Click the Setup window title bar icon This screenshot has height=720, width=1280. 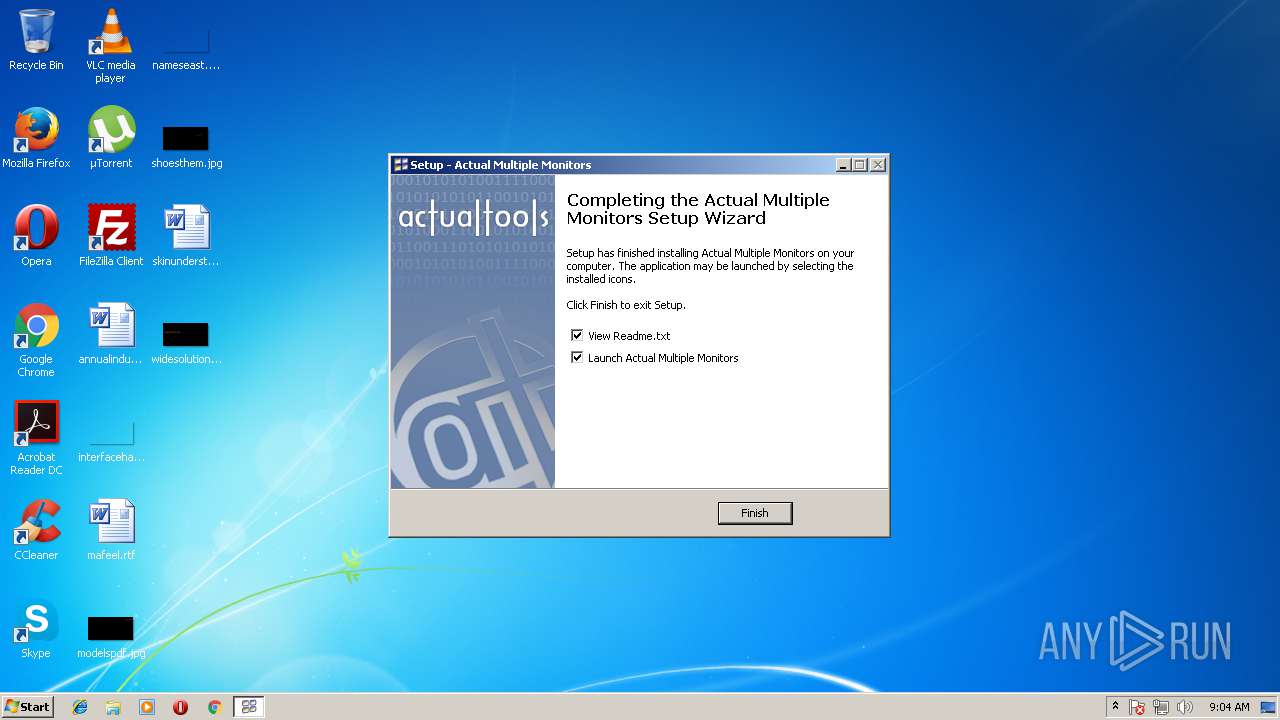click(401, 165)
